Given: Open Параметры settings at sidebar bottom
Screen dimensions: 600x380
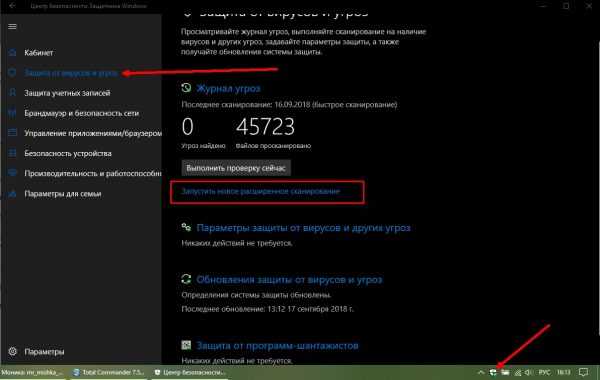Looking at the screenshot, I should click(44, 352).
